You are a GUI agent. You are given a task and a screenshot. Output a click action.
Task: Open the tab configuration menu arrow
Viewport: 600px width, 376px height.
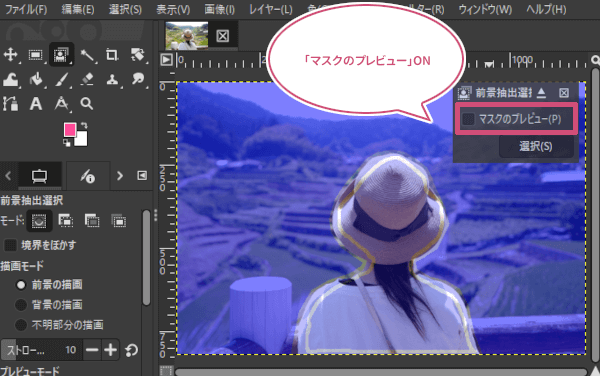tap(142, 175)
